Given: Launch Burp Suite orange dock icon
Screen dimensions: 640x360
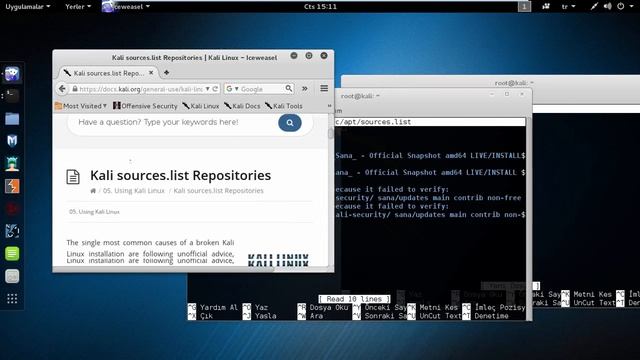Looking at the screenshot, I should coord(12,186).
